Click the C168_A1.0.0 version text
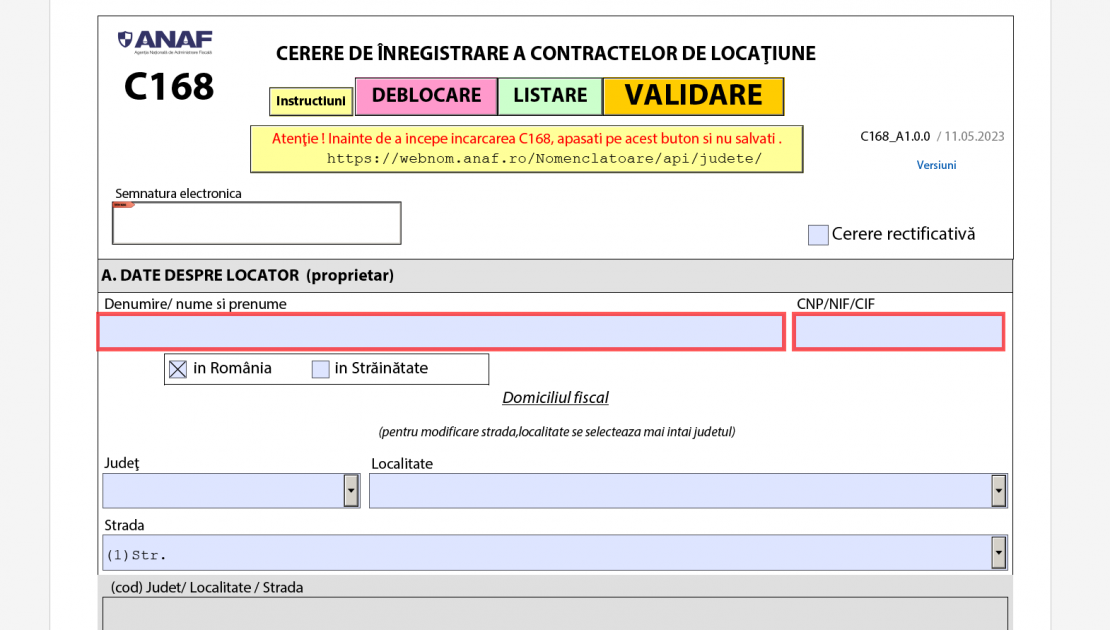Screen dimensions: 1110x630 tap(895, 137)
